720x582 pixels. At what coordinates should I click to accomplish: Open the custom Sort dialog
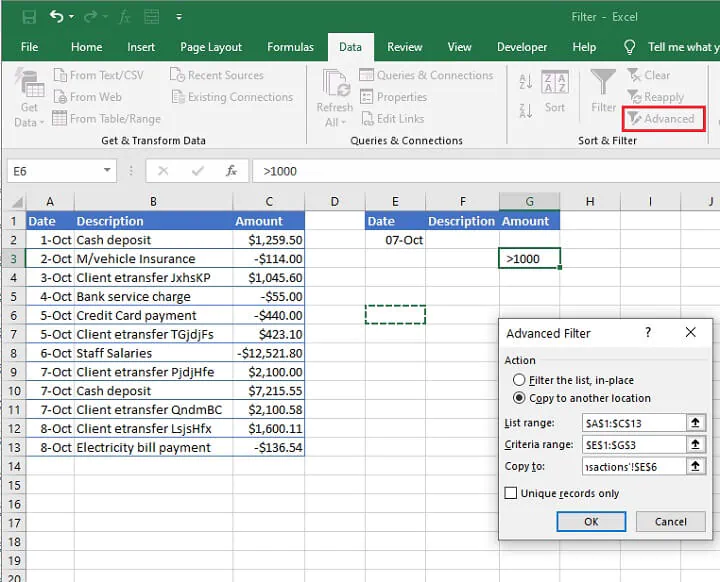click(x=555, y=91)
